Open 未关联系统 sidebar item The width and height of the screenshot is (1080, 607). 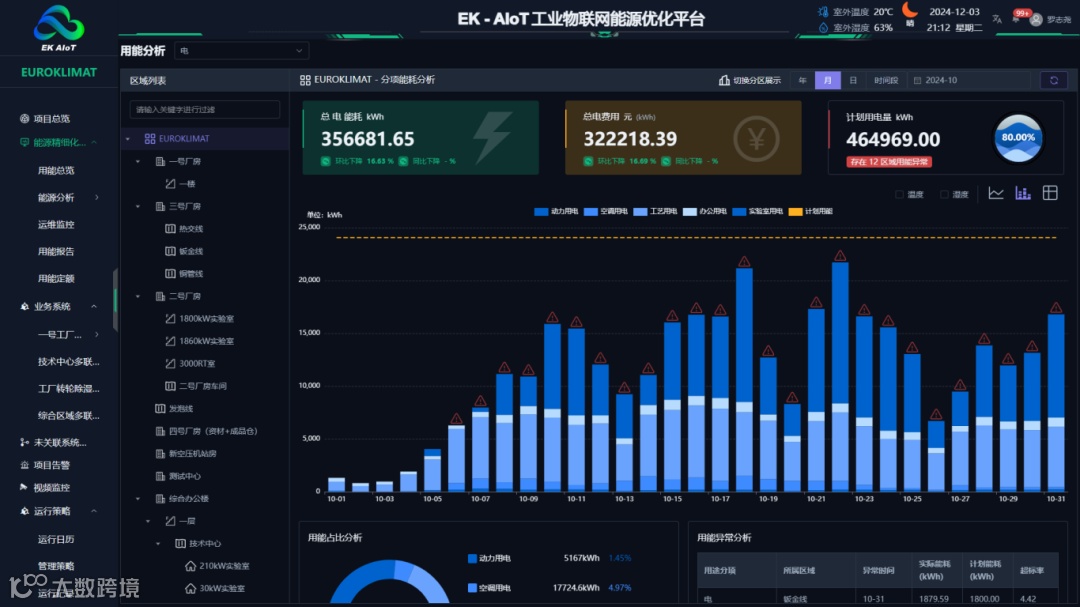click(x=53, y=442)
